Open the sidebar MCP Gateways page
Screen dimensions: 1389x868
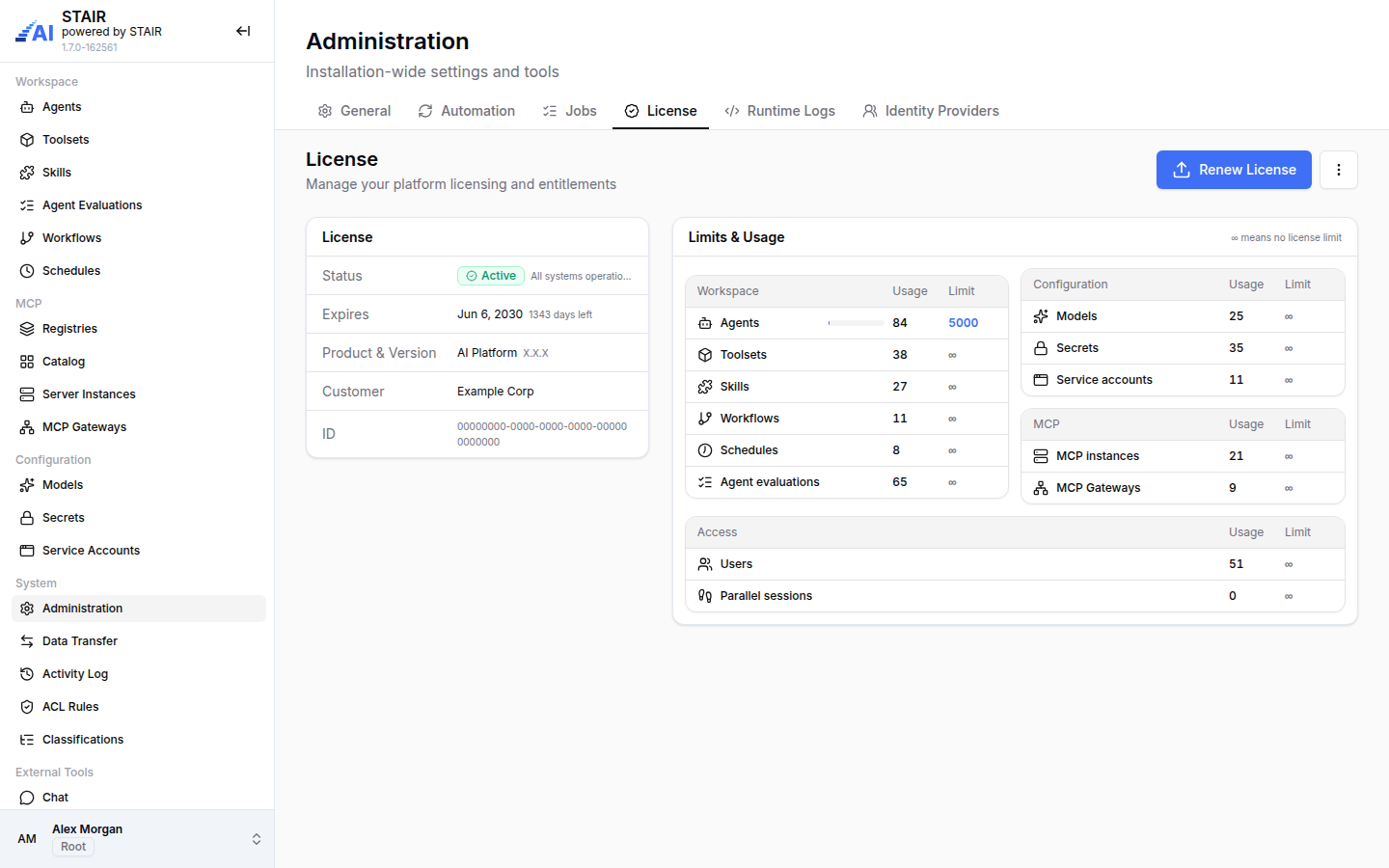tap(139, 427)
